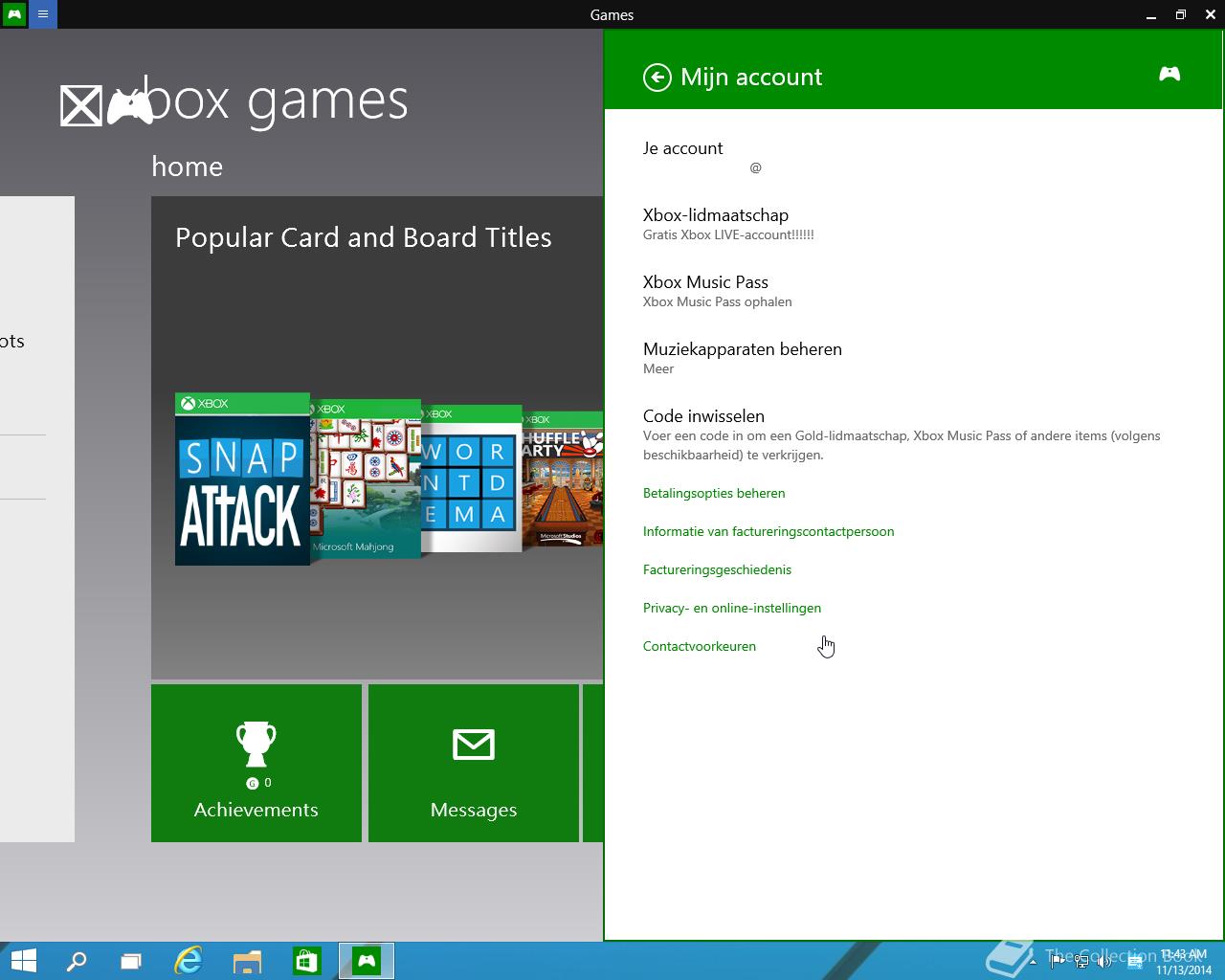
Task: Open the Shuffle Party game tile
Action: click(x=563, y=479)
